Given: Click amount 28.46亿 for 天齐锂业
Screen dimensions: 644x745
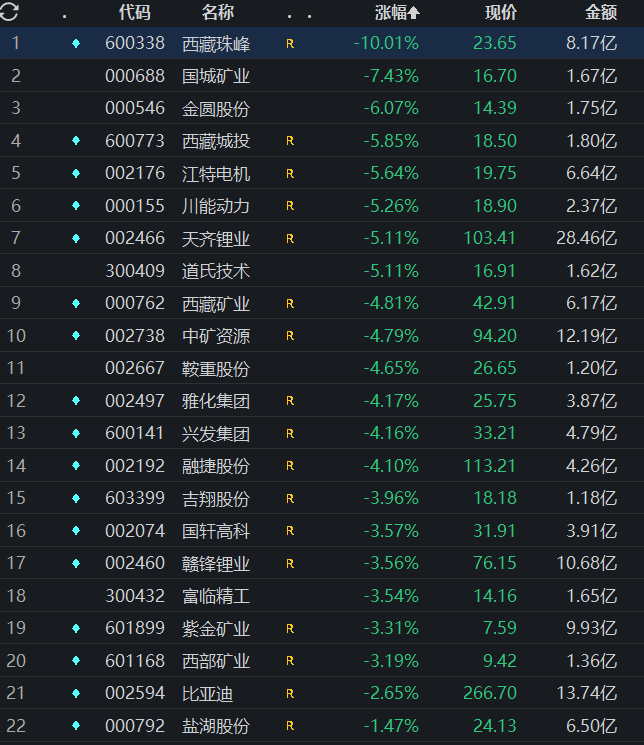Looking at the screenshot, I should click(x=587, y=238).
